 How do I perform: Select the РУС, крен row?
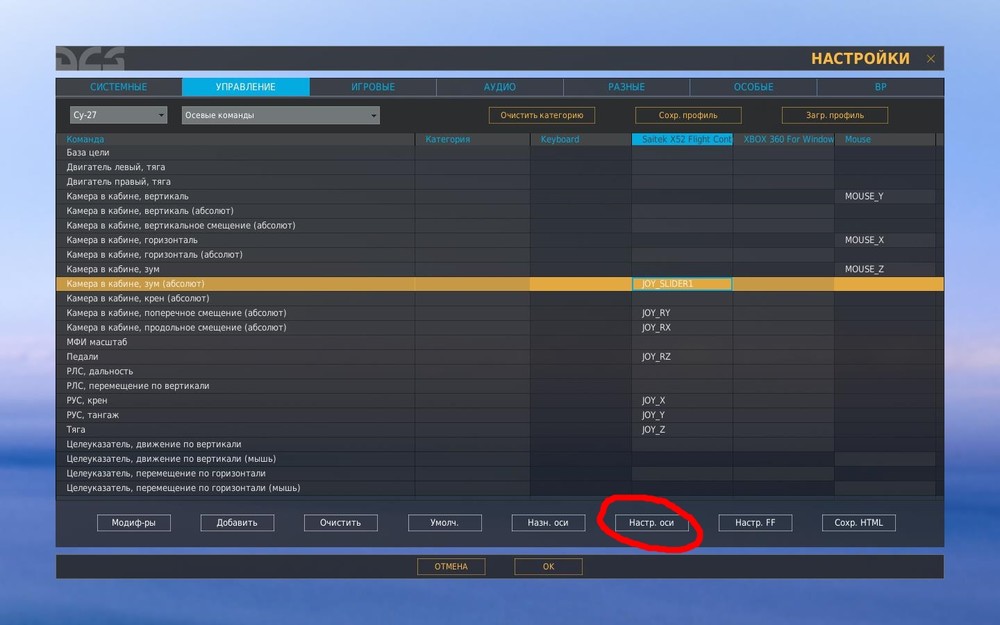tap(499, 401)
